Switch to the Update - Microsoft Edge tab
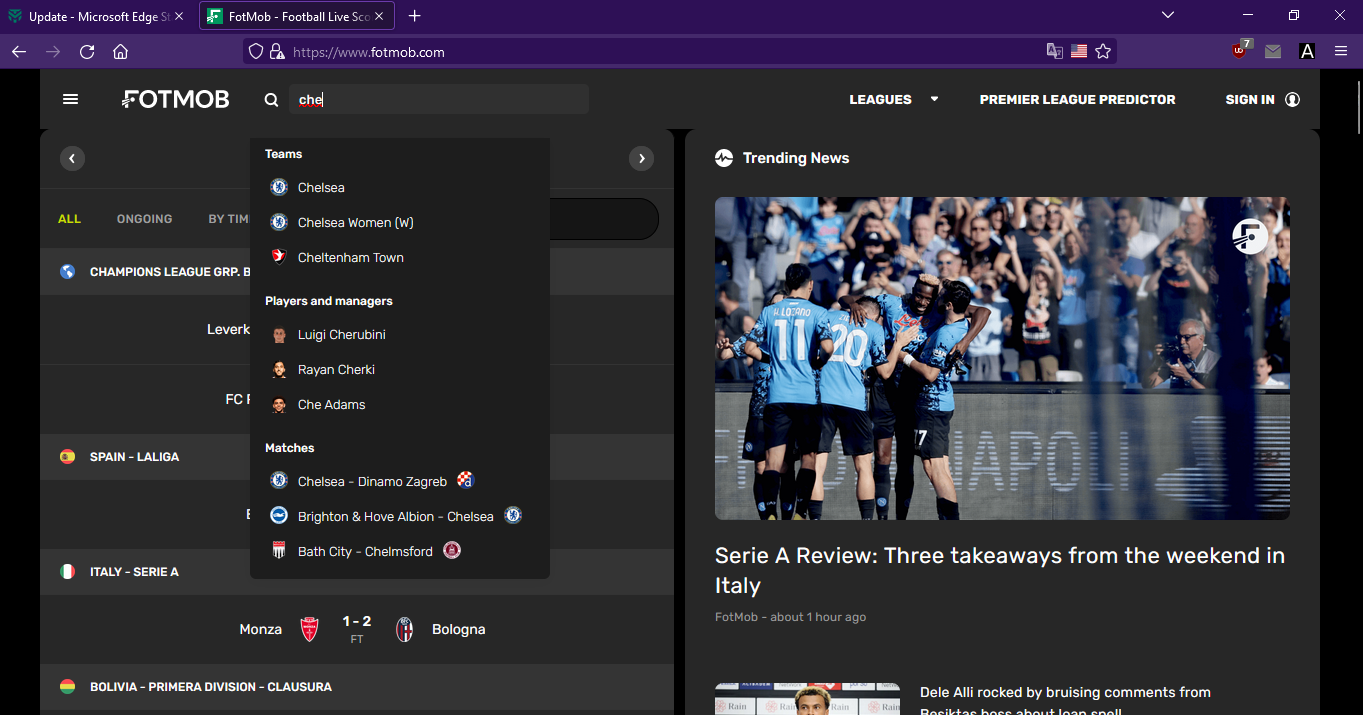This screenshot has width=1363, height=715. [x=95, y=16]
